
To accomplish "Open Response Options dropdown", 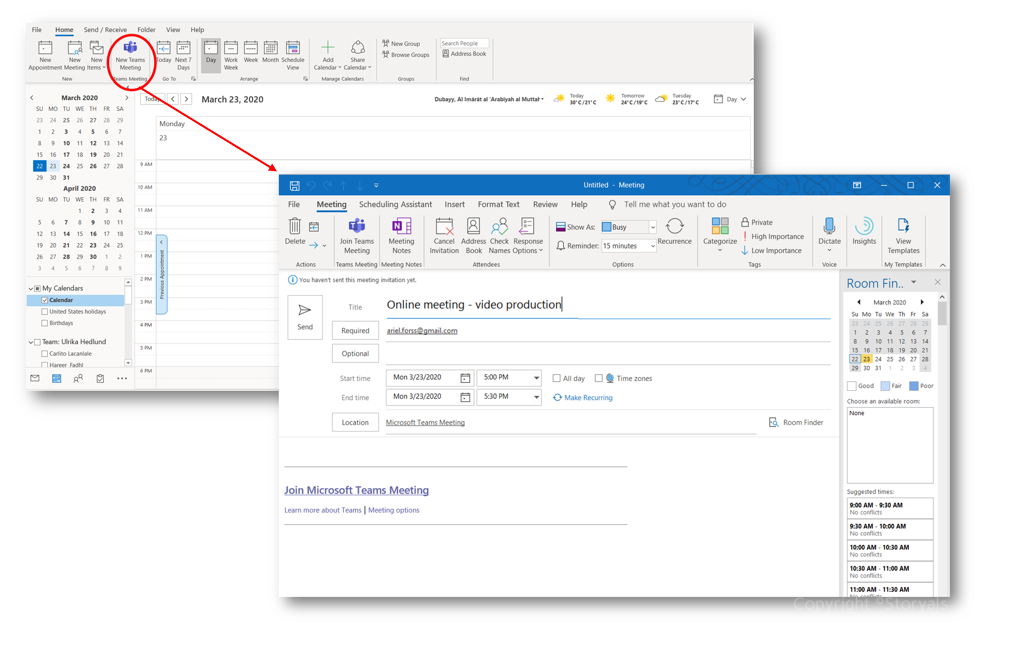I will point(528,236).
